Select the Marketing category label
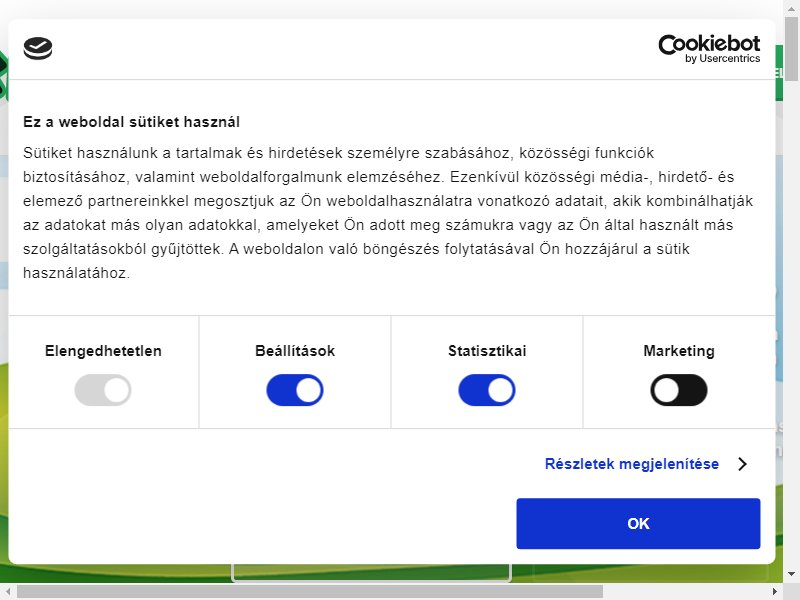800x600 pixels. (679, 351)
